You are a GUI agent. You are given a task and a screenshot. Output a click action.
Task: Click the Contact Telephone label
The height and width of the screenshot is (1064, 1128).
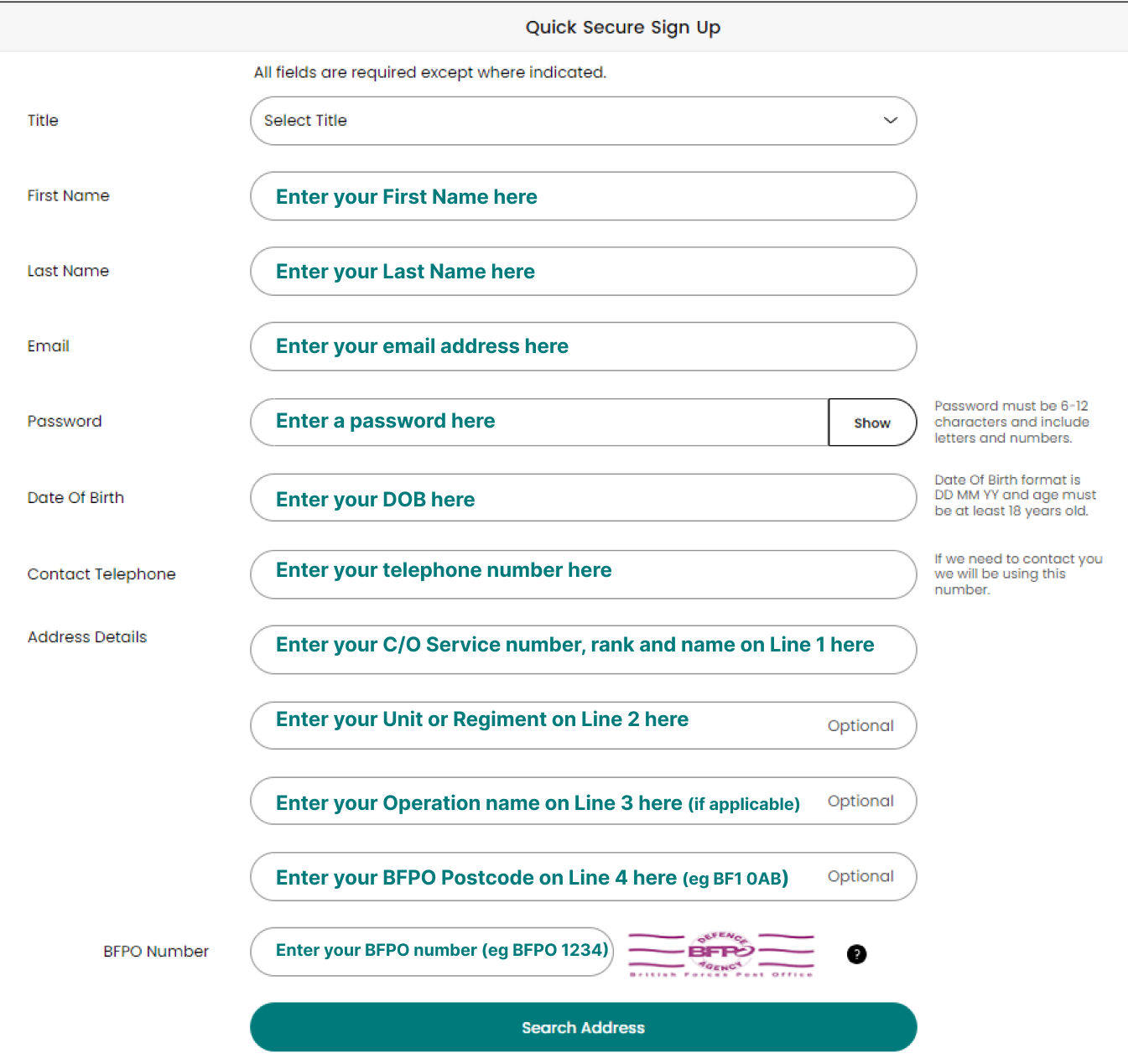[101, 574]
